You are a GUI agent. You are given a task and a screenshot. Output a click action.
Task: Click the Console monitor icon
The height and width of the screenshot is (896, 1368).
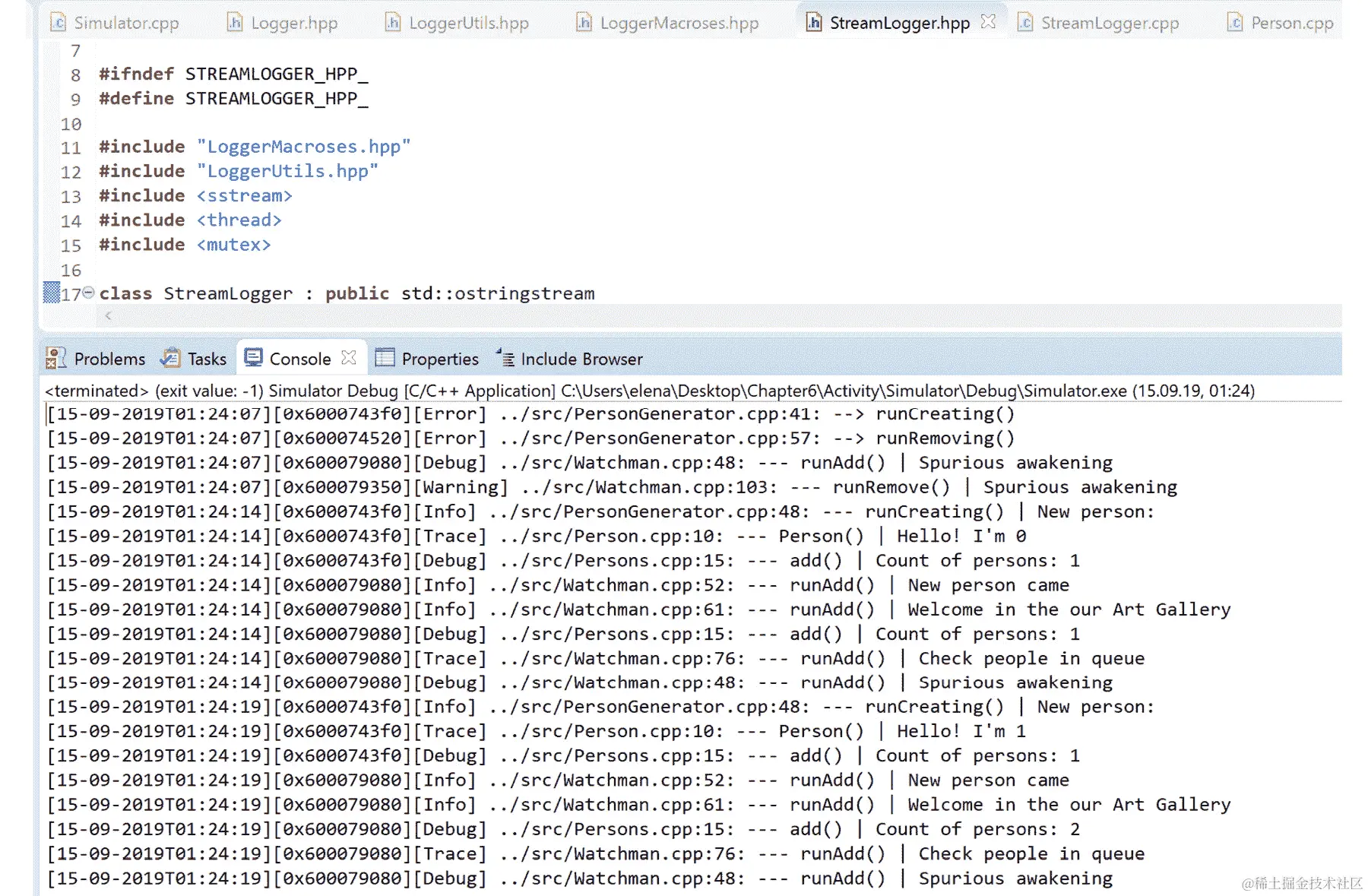(x=254, y=357)
